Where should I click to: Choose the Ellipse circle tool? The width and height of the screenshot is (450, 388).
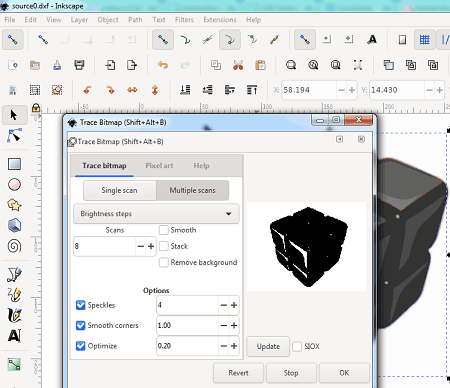[14, 184]
